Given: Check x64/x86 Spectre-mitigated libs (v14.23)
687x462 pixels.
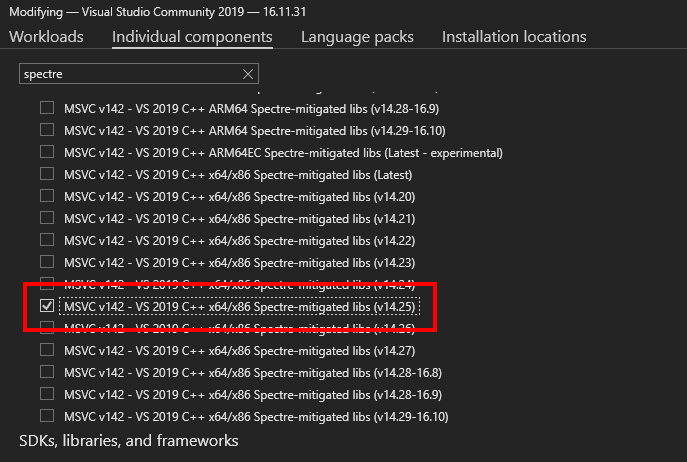Looking at the screenshot, I should [x=47, y=262].
